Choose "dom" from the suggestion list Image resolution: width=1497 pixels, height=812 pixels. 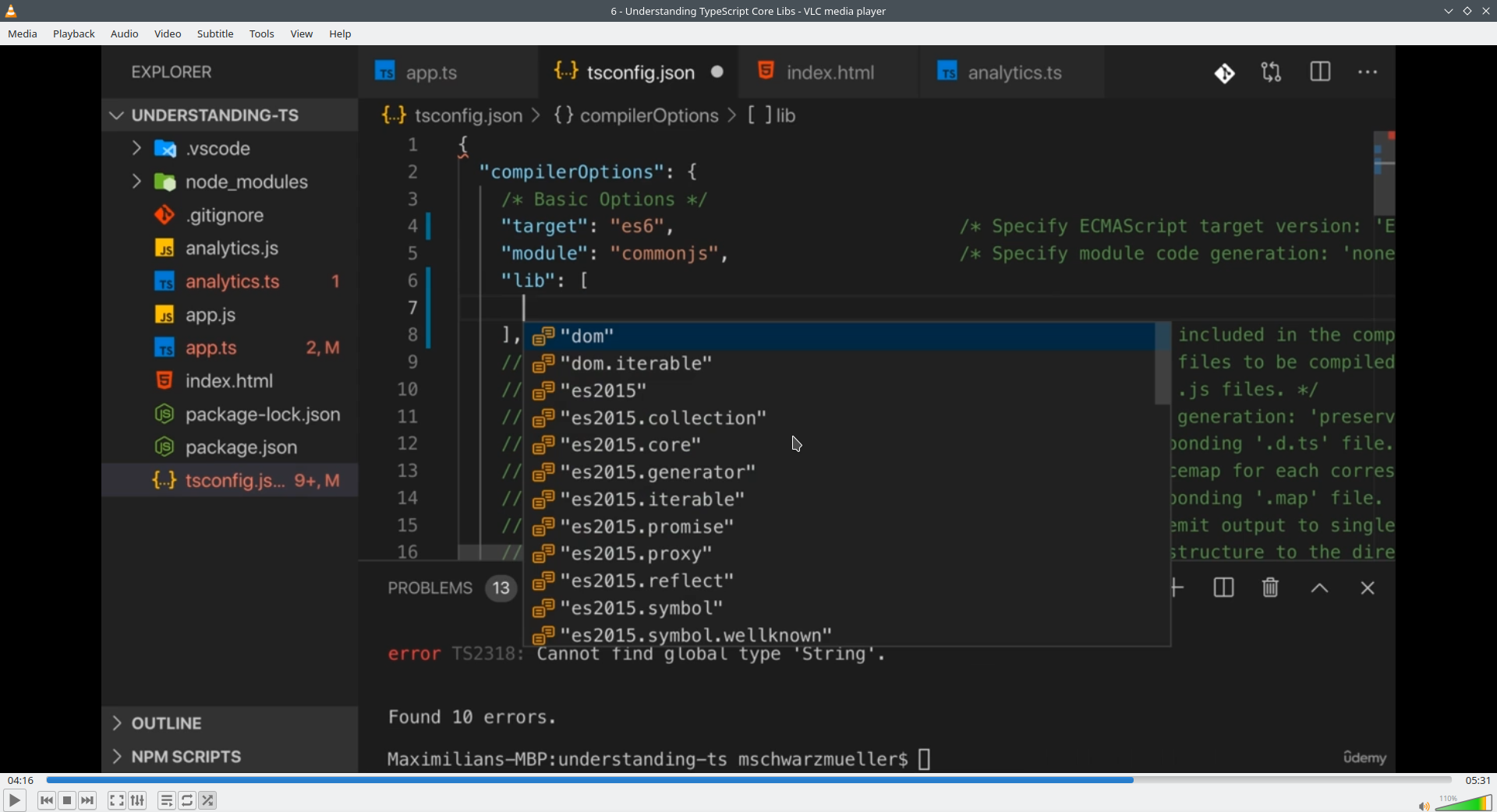pos(841,337)
